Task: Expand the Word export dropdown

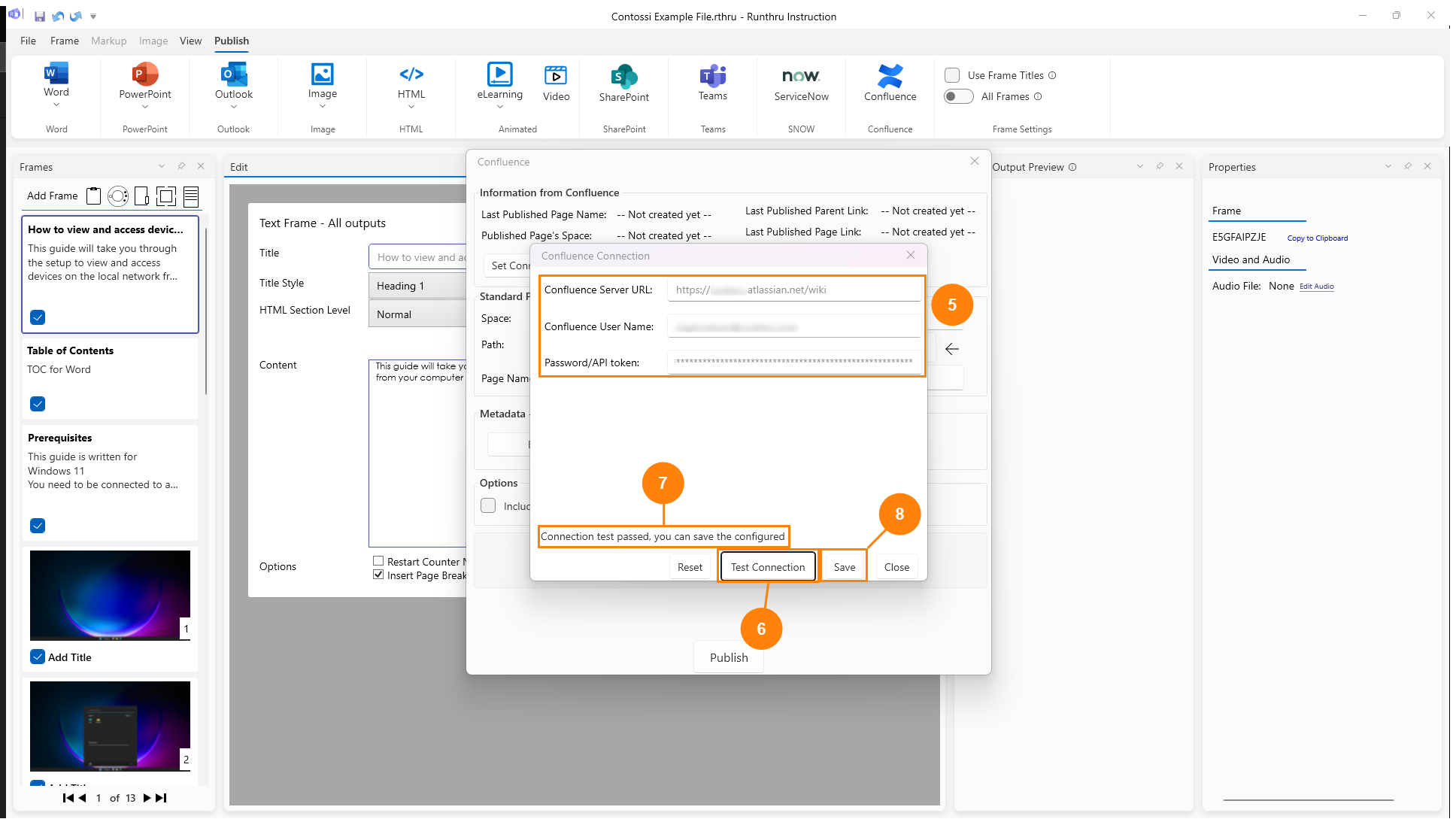Action: click(56, 105)
